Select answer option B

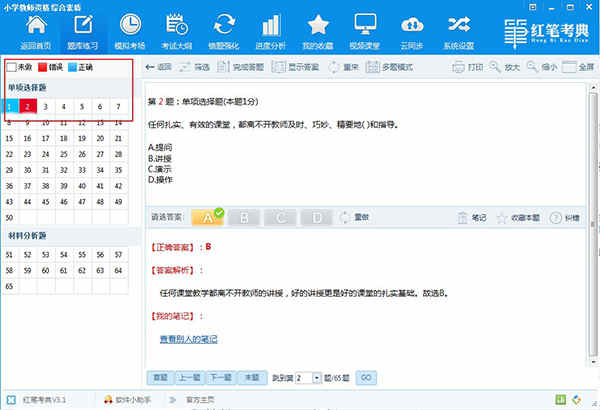244,217
